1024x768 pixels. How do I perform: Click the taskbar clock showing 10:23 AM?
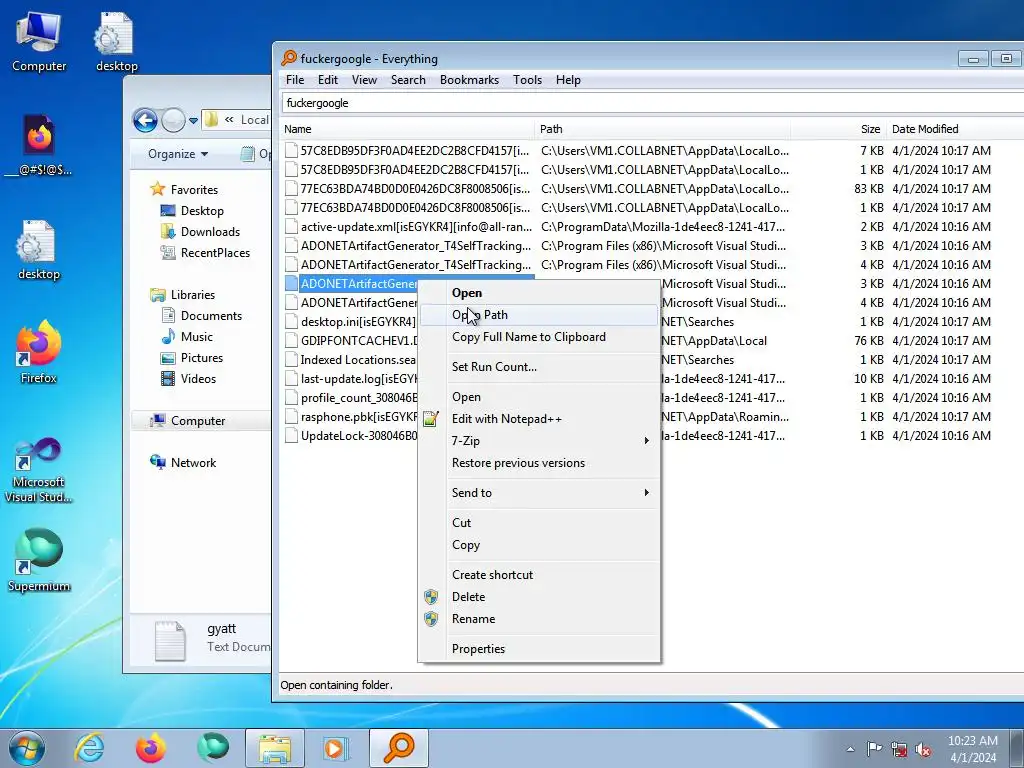click(x=973, y=749)
